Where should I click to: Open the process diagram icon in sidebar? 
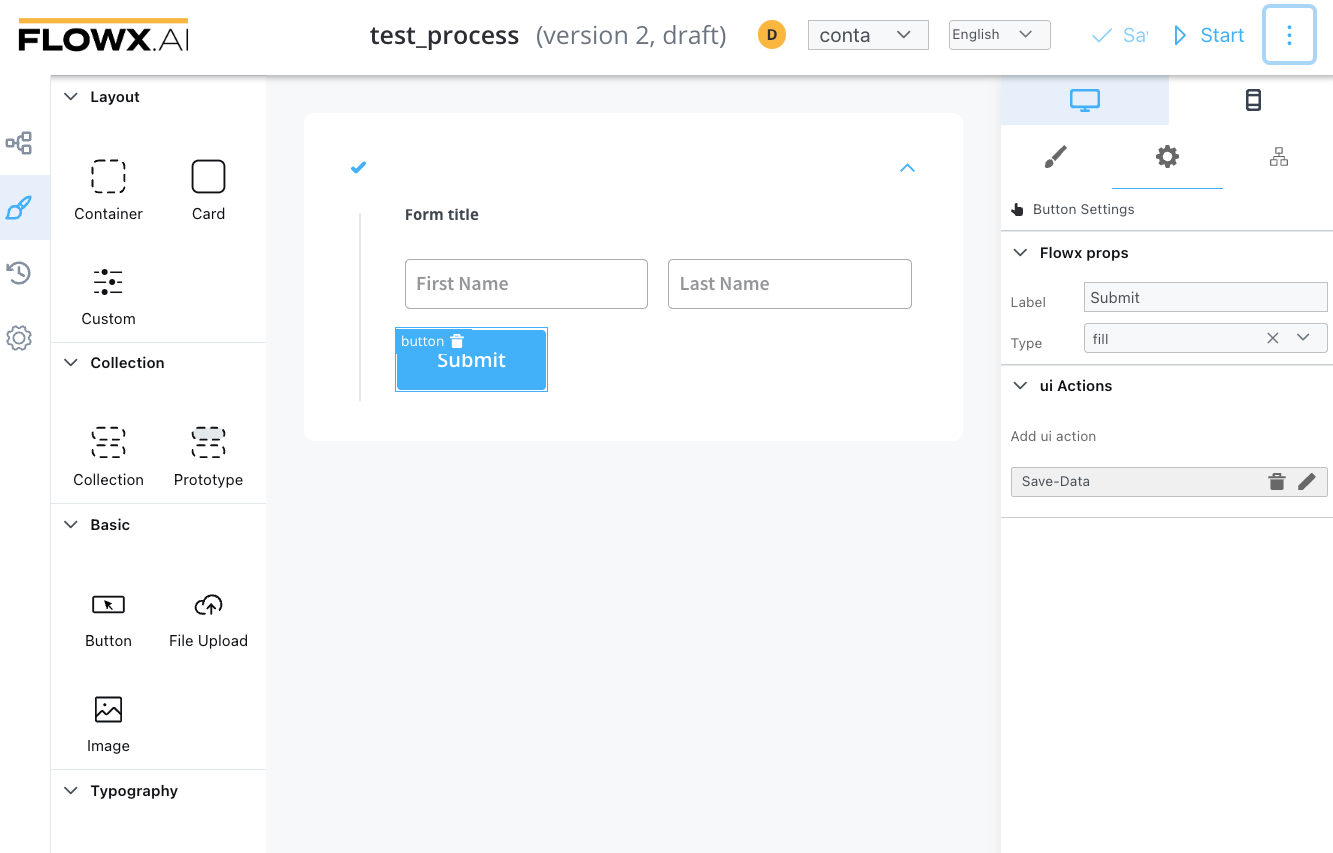point(19,143)
